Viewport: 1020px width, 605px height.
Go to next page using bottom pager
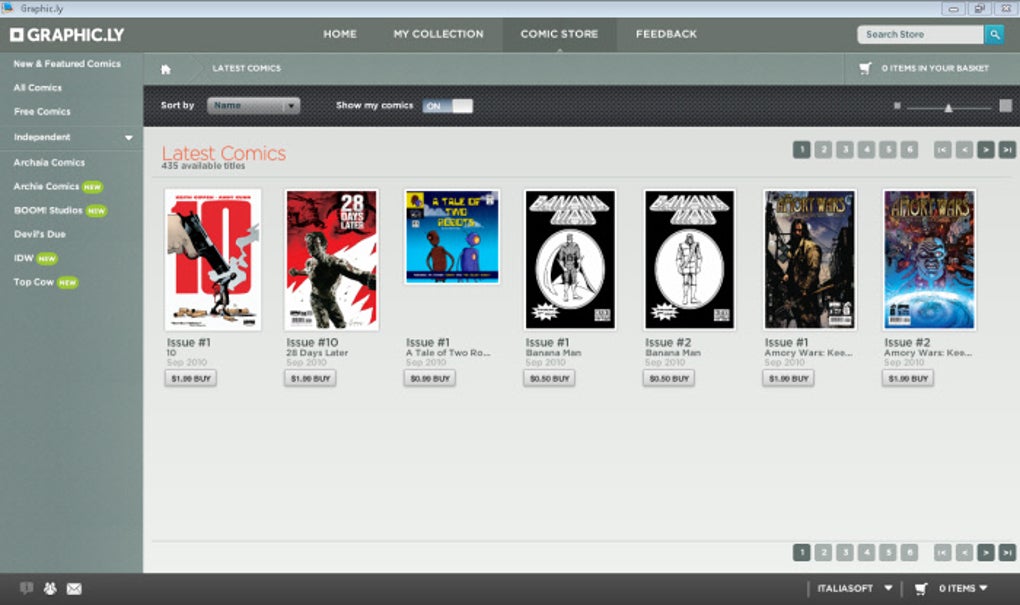point(986,552)
